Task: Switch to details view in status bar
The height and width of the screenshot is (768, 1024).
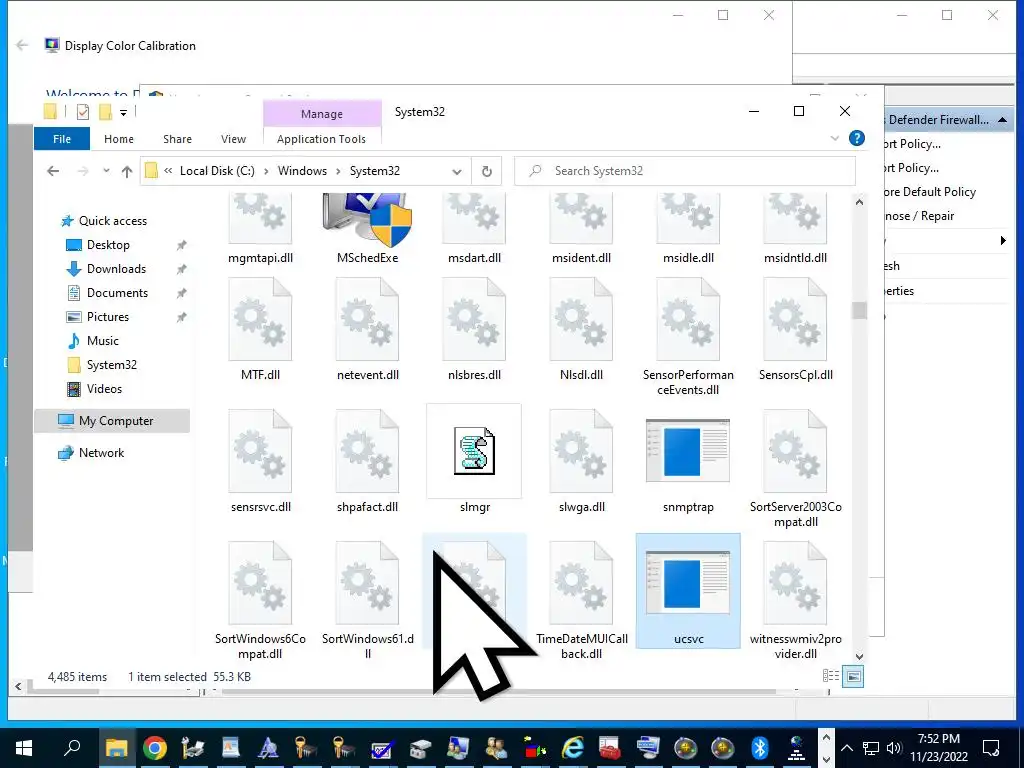Action: point(831,677)
